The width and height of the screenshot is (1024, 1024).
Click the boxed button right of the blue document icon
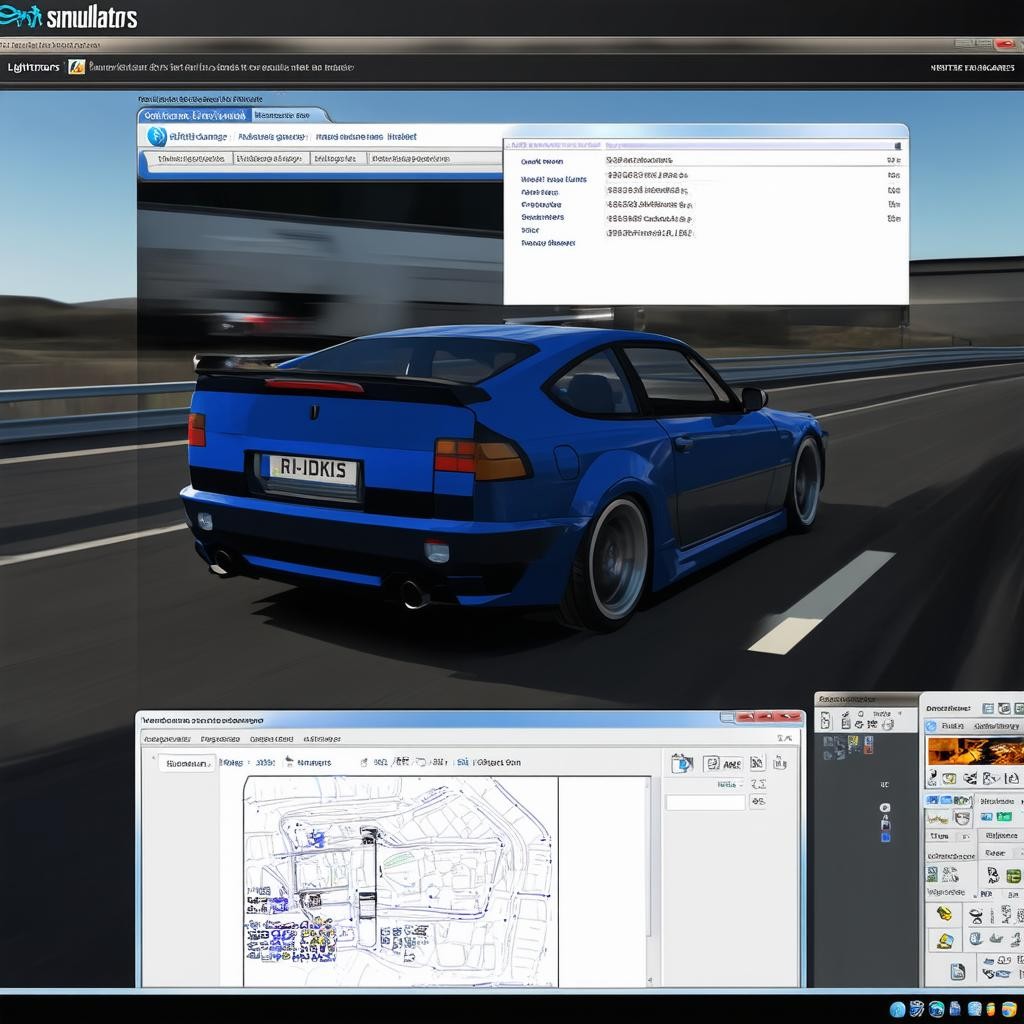(x=722, y=764)
